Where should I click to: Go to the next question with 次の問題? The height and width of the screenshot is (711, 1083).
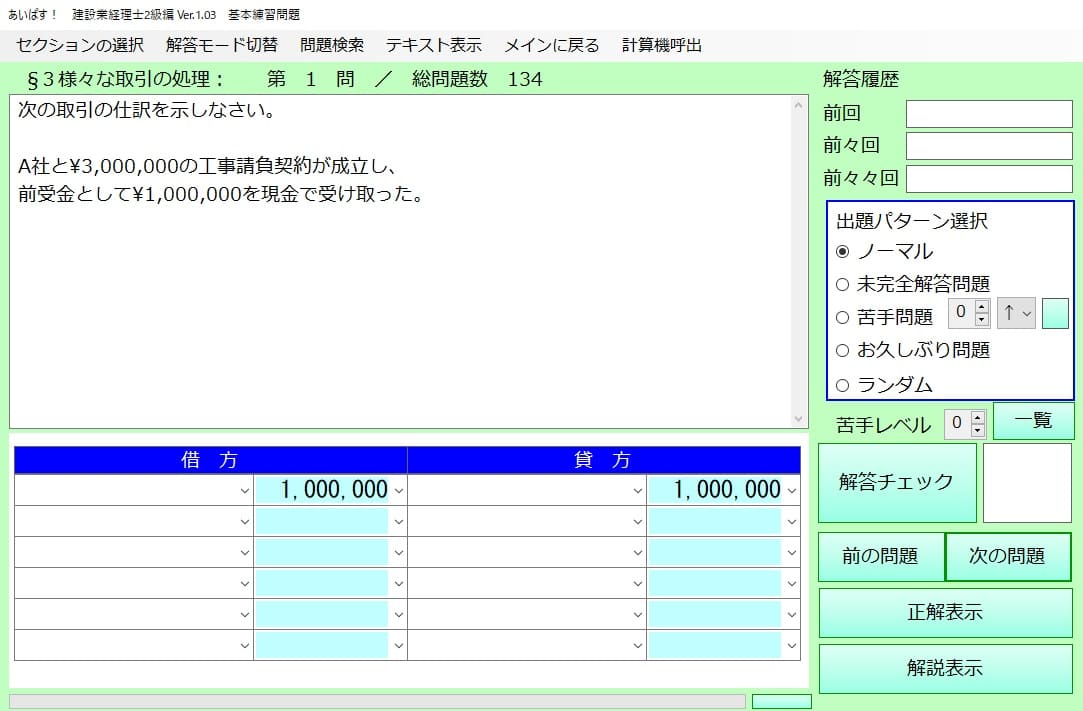1009,557
